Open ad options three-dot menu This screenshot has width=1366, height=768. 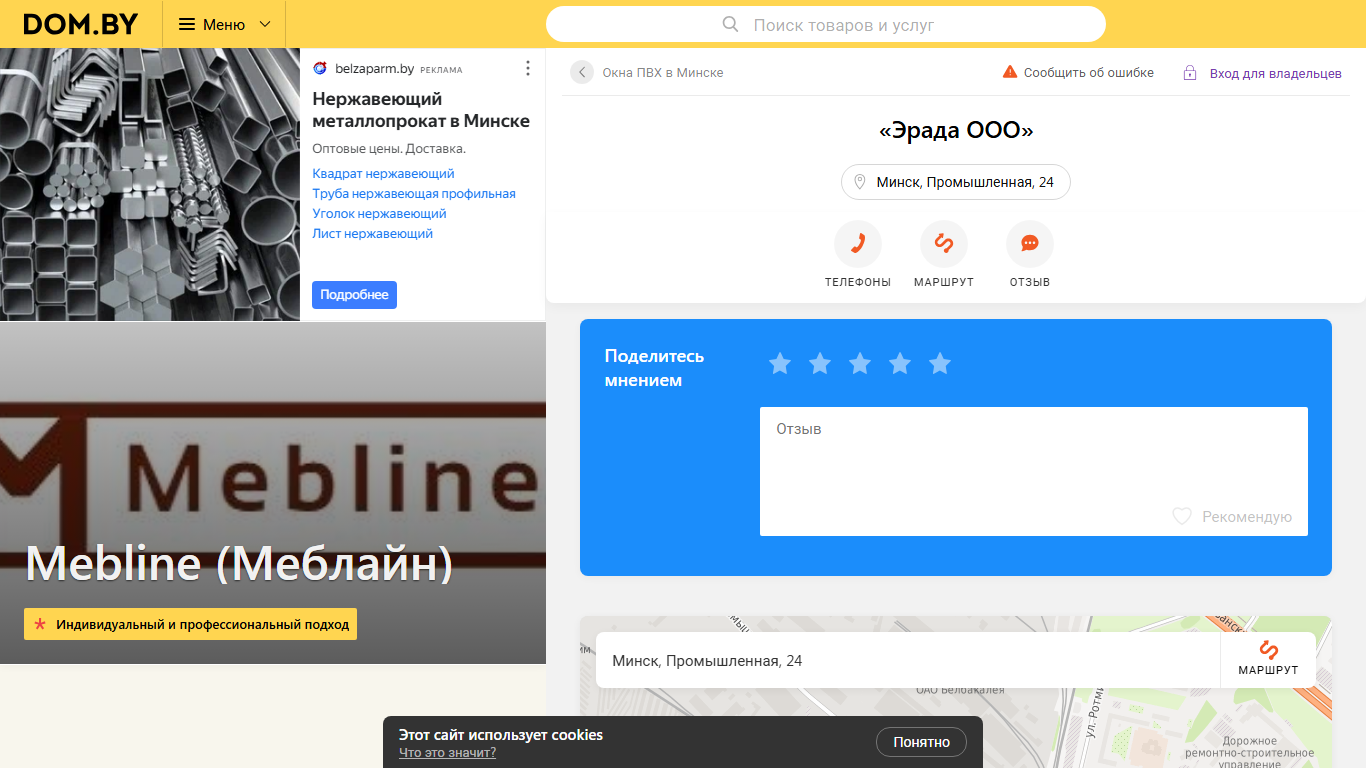tap(528, 68)
